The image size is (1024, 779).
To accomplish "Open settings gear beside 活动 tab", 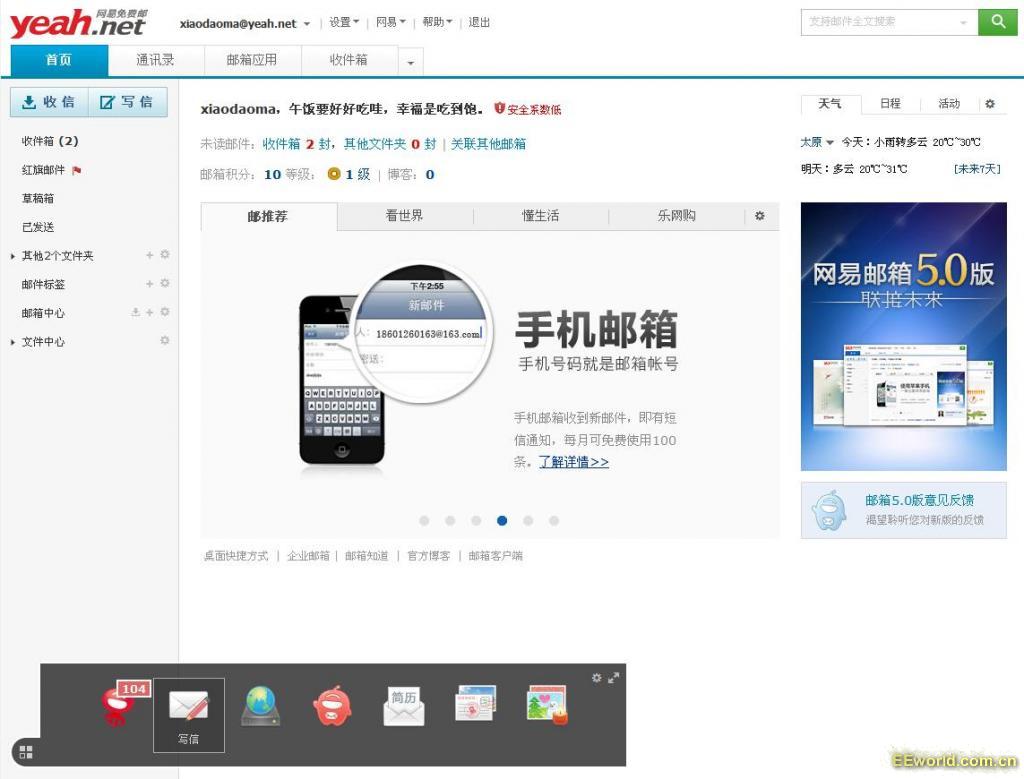I will 990,104.
